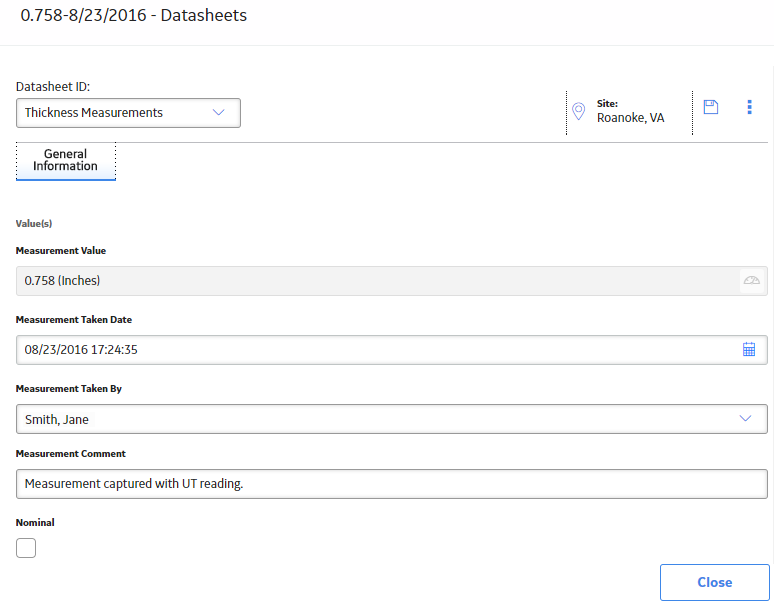Toggle the Nominal checkbox
This screenshot has height=610, width=774.
coord(26,548)
